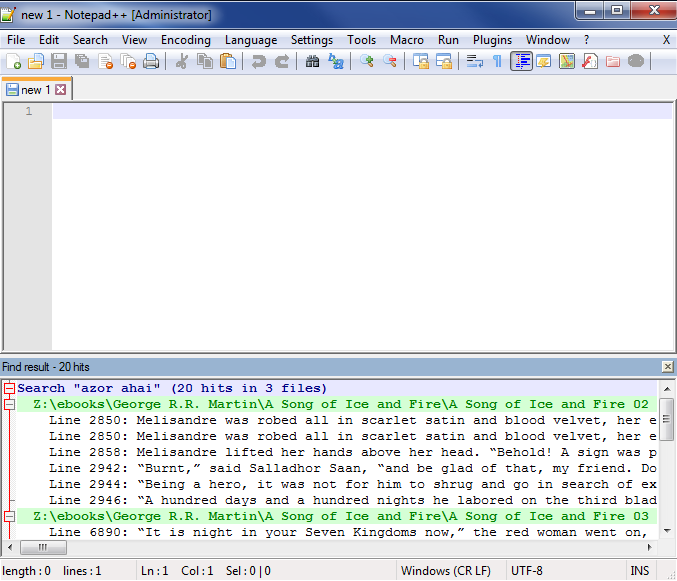Click in editor line 1 text area
Screen dimensions: 677x581
click(x=362, y=111)
